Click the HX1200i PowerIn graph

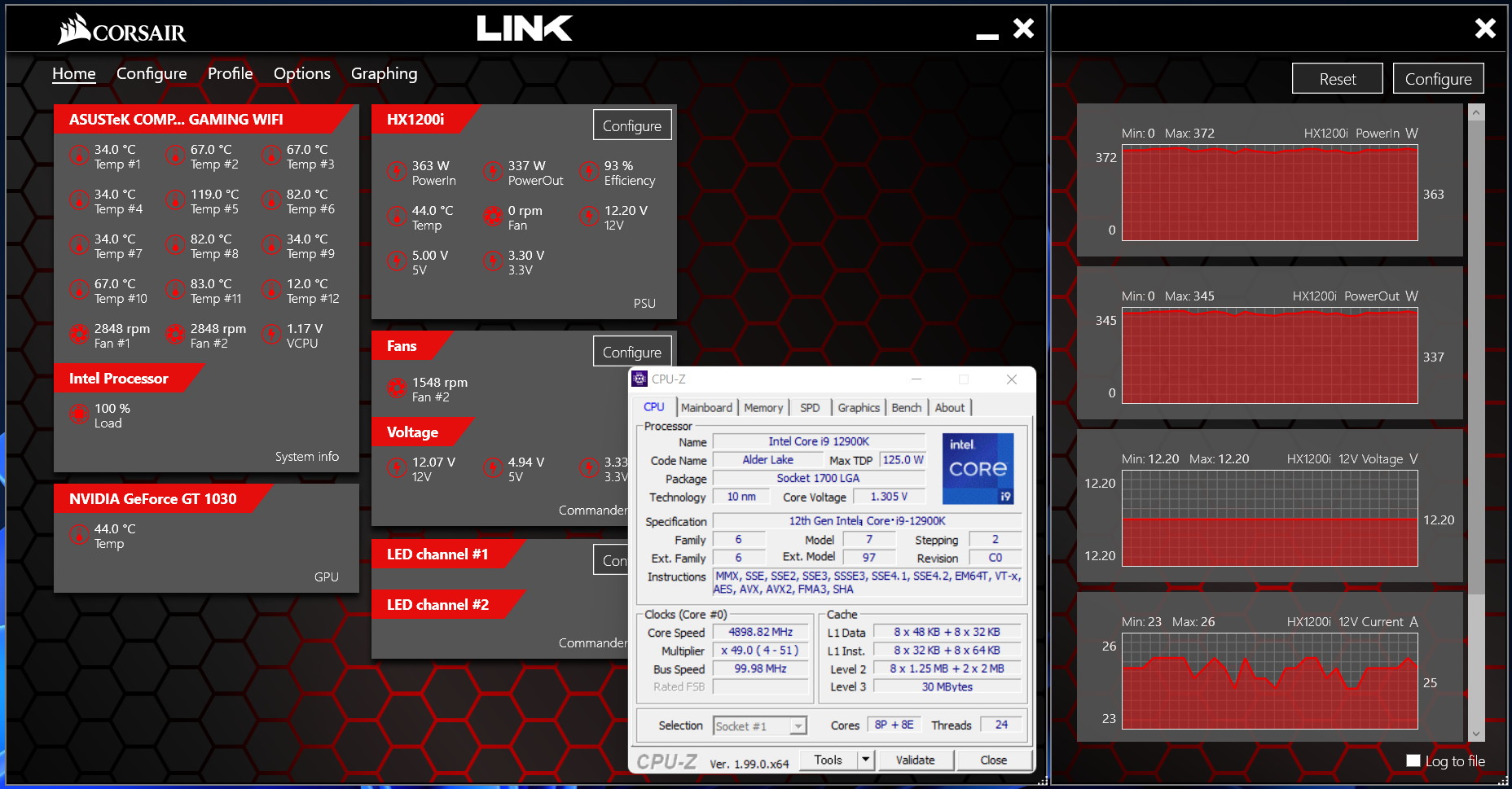[1270, 193]
